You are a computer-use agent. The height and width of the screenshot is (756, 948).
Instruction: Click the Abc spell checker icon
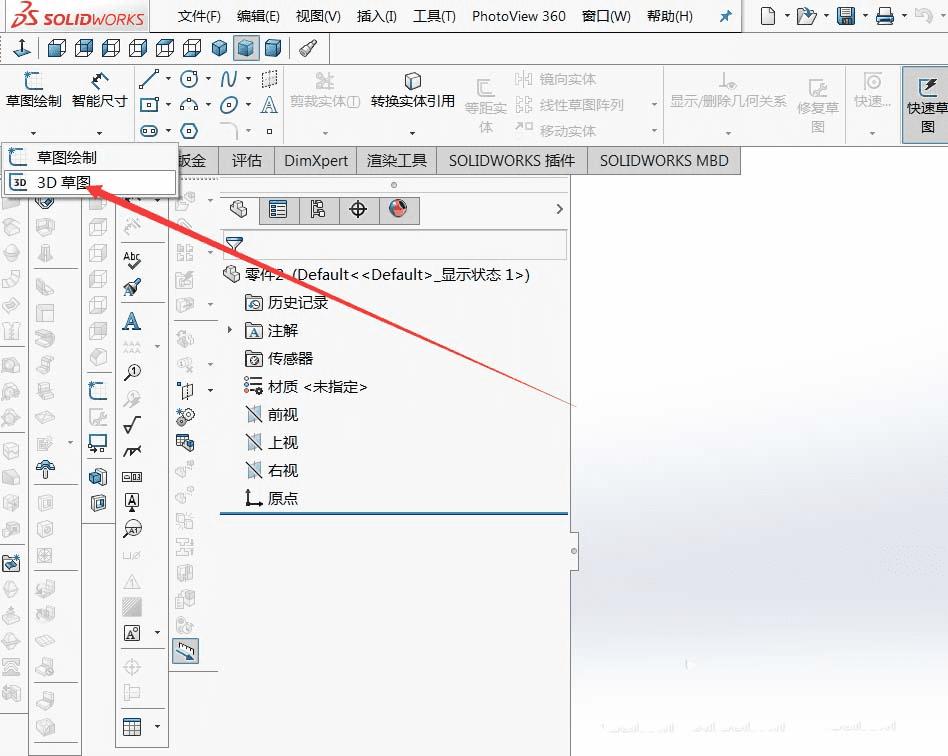click(x=132, y=260)
